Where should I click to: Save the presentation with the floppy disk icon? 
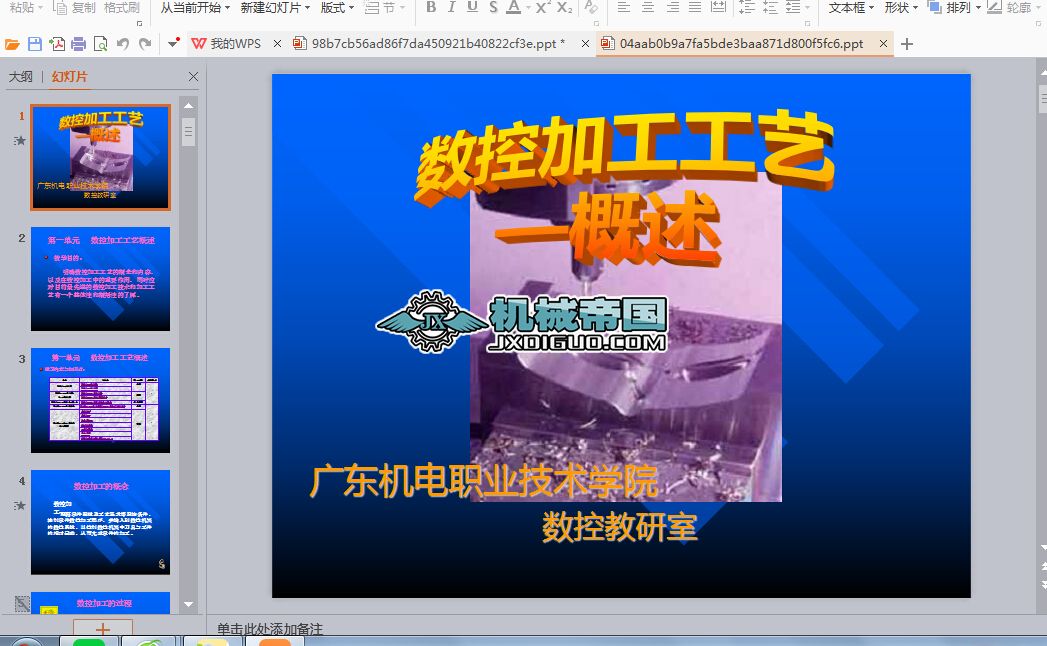tap(35, 44)
